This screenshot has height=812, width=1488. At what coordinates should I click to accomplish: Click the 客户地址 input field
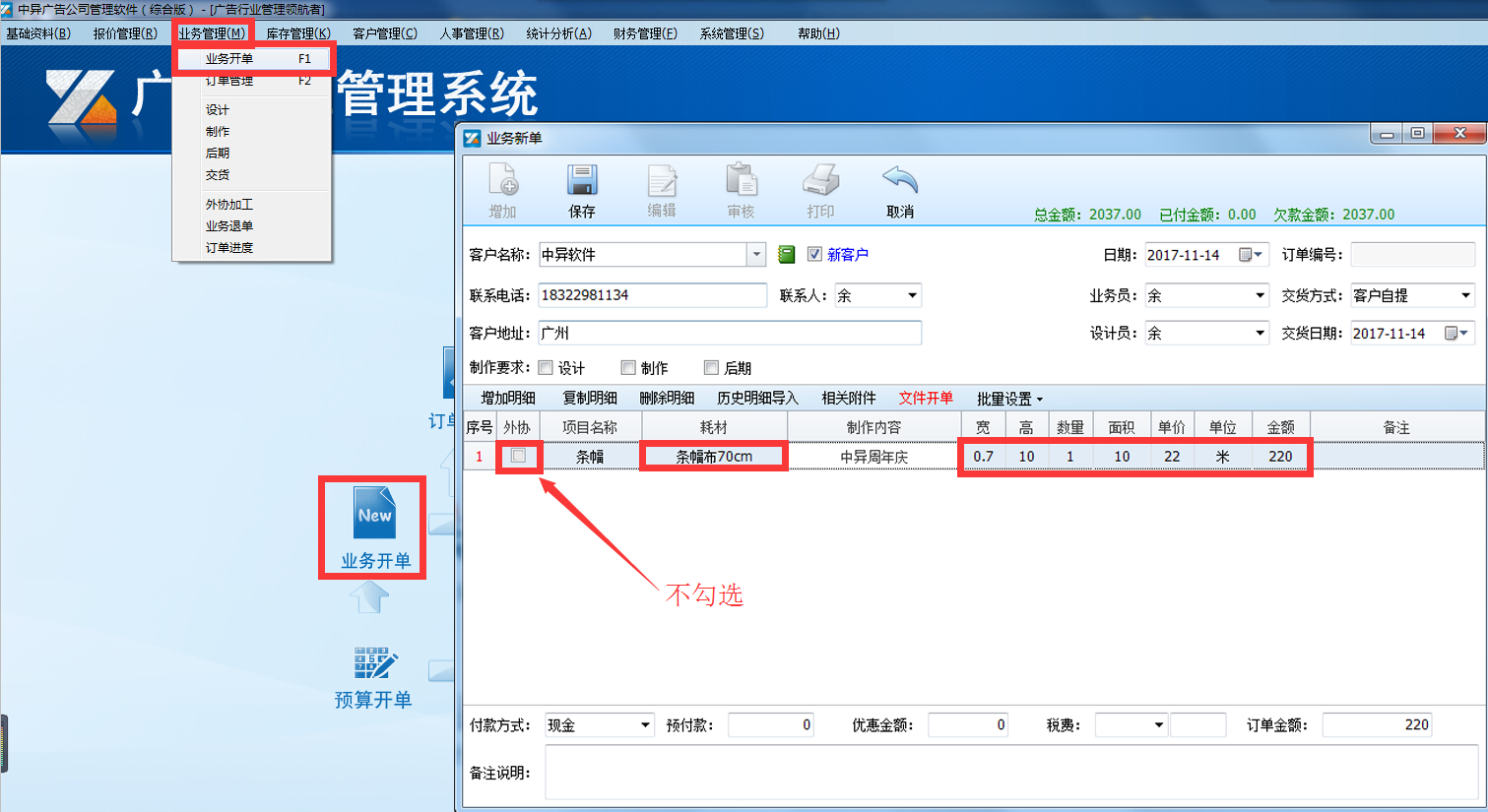coord(730,334)
